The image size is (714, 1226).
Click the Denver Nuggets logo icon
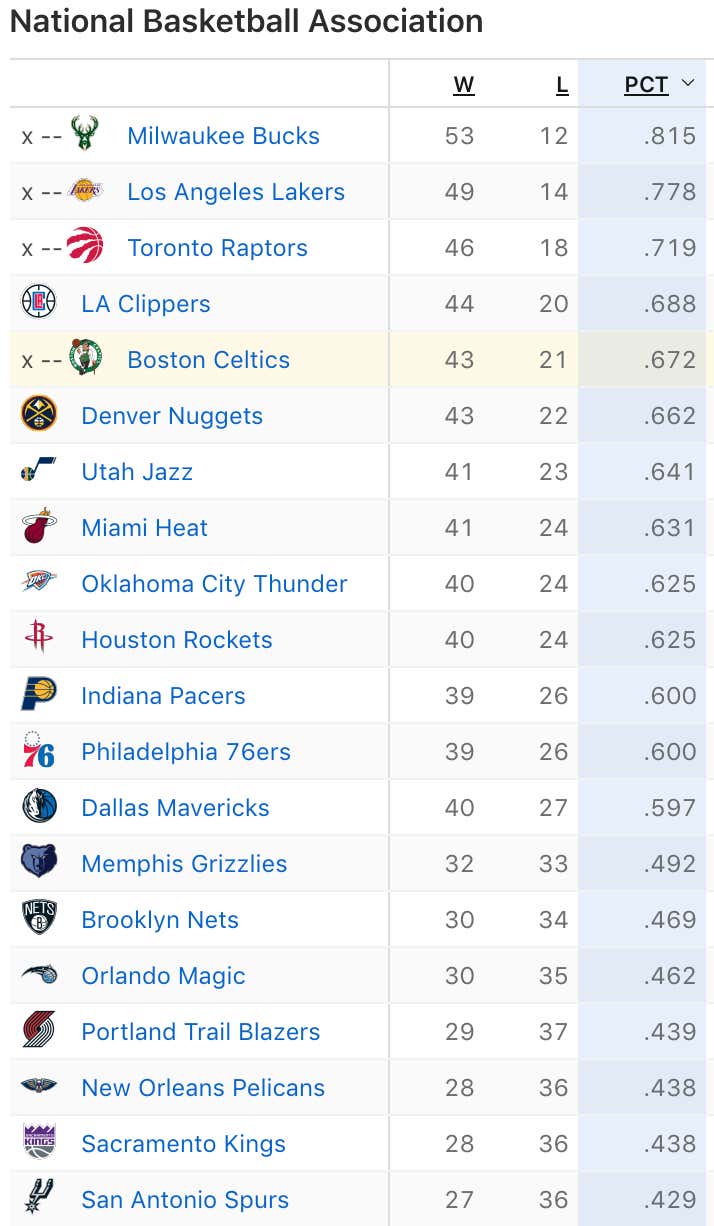coord(39,414)
